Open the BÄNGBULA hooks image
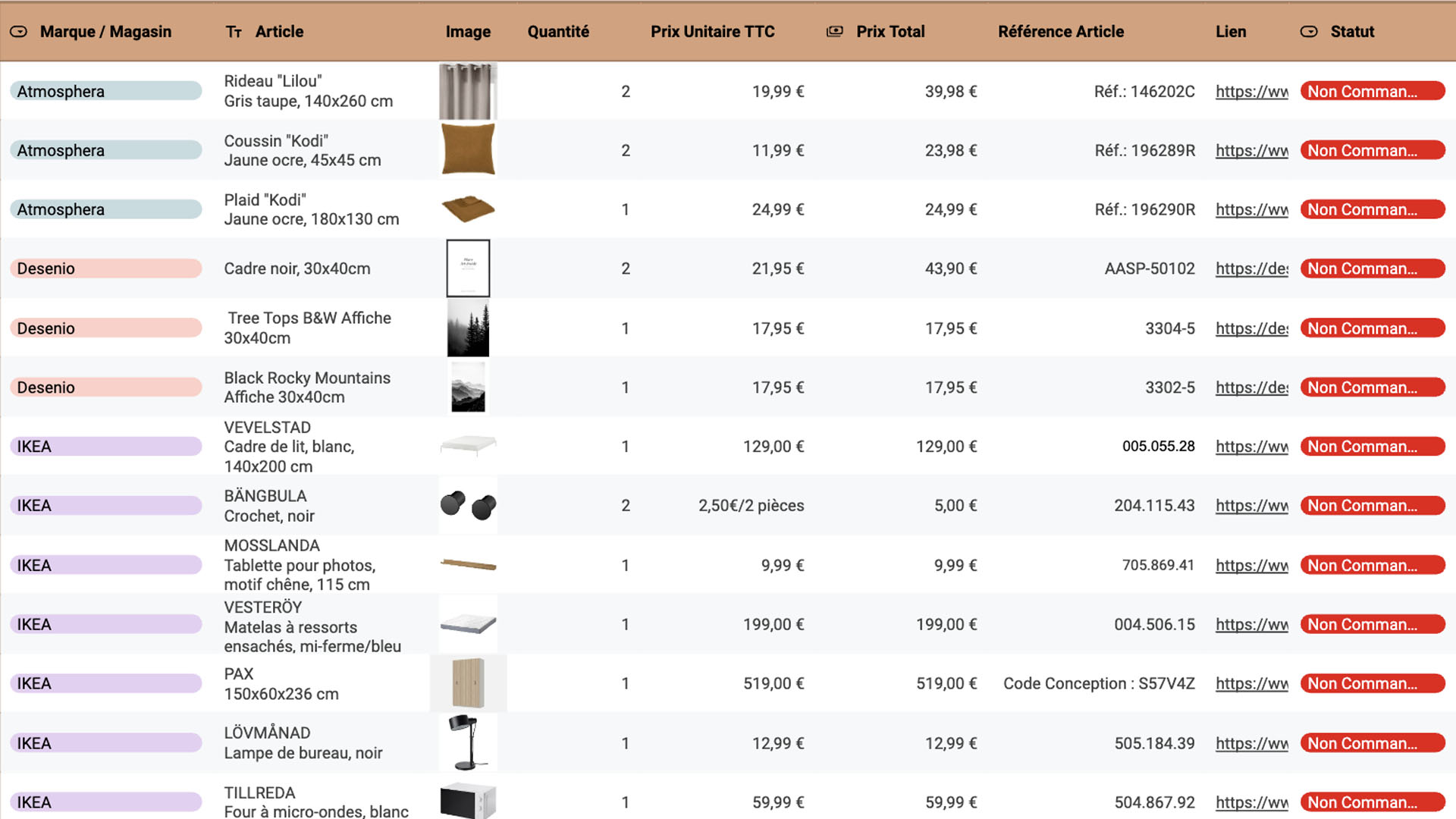This screenshot has width=1456, height=819. pos(468,506)
